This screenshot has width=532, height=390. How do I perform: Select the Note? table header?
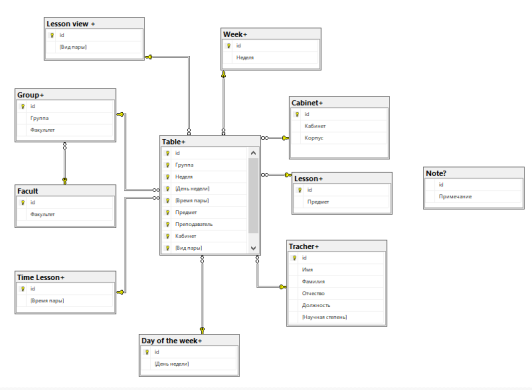point(474,173)
